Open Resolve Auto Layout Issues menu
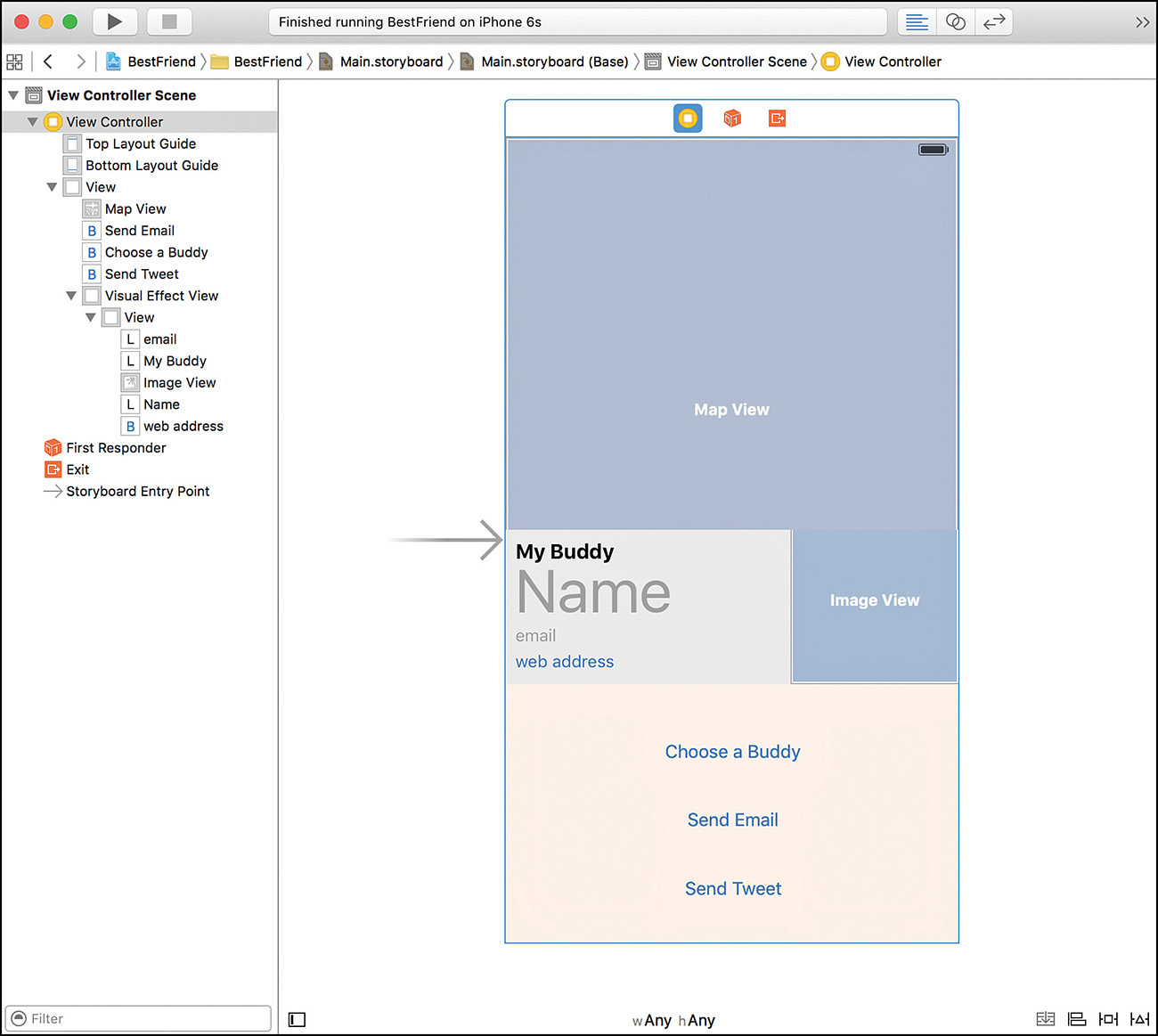Screen dimensions: 1158x1036 click(x=1139, y=1019)
